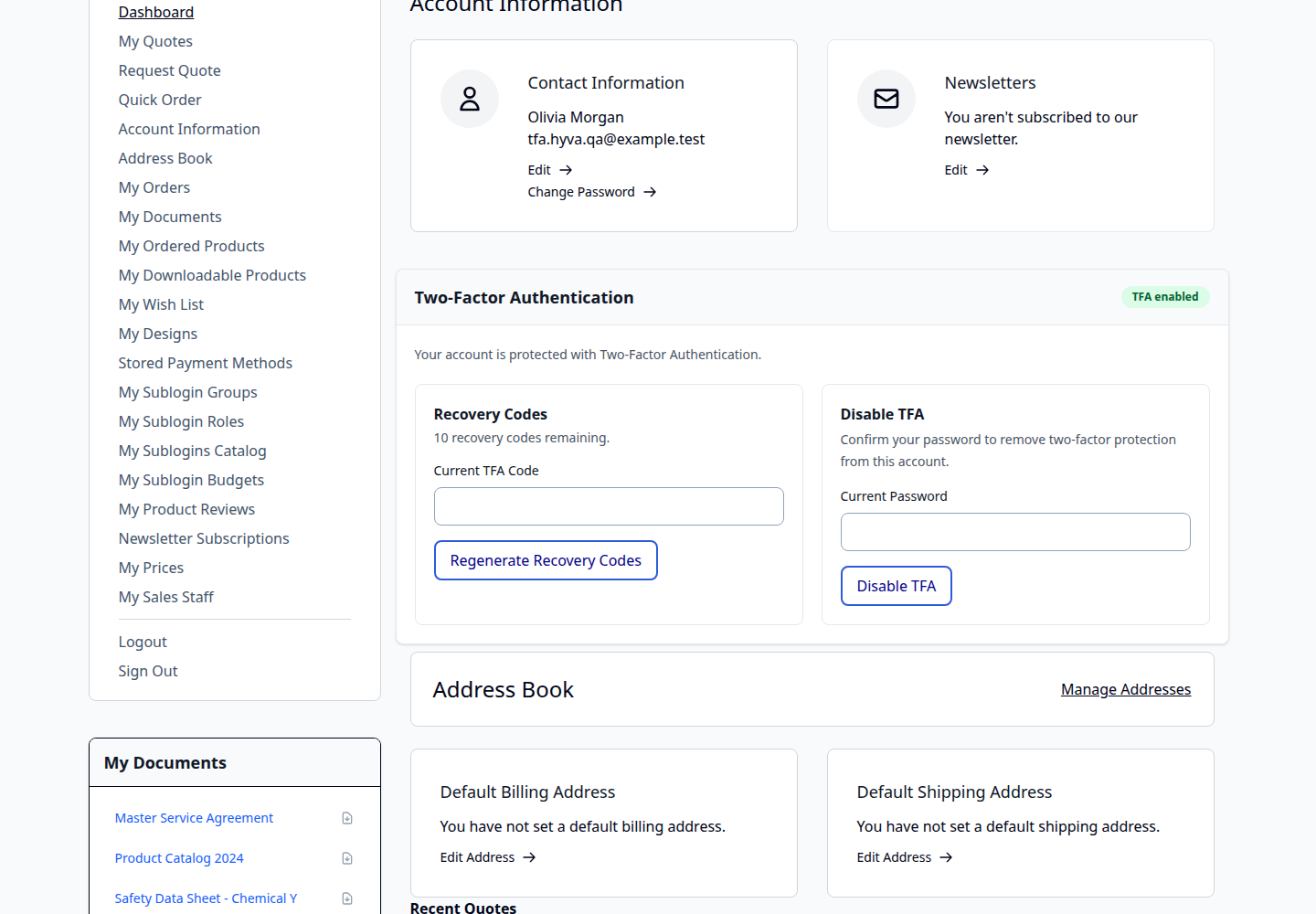
Task: Open My Prices page
Action: [x=151, y=568]
